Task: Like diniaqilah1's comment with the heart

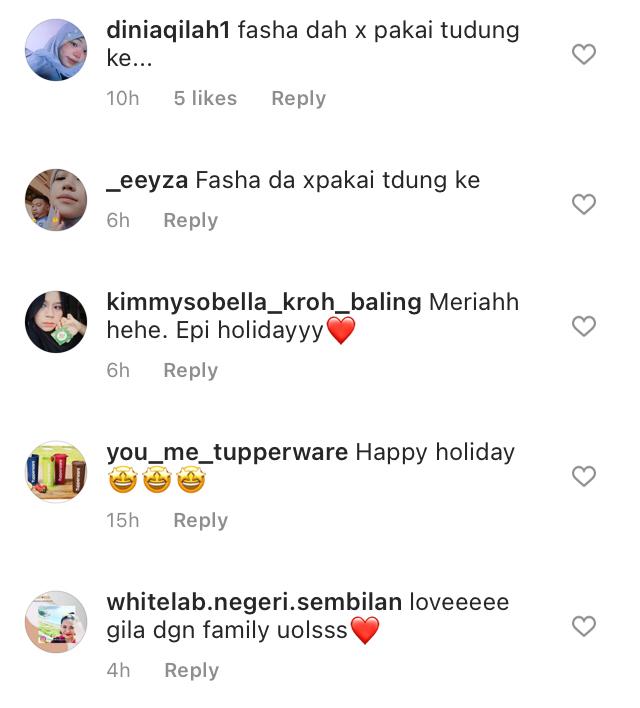Action: click(584, 54)
